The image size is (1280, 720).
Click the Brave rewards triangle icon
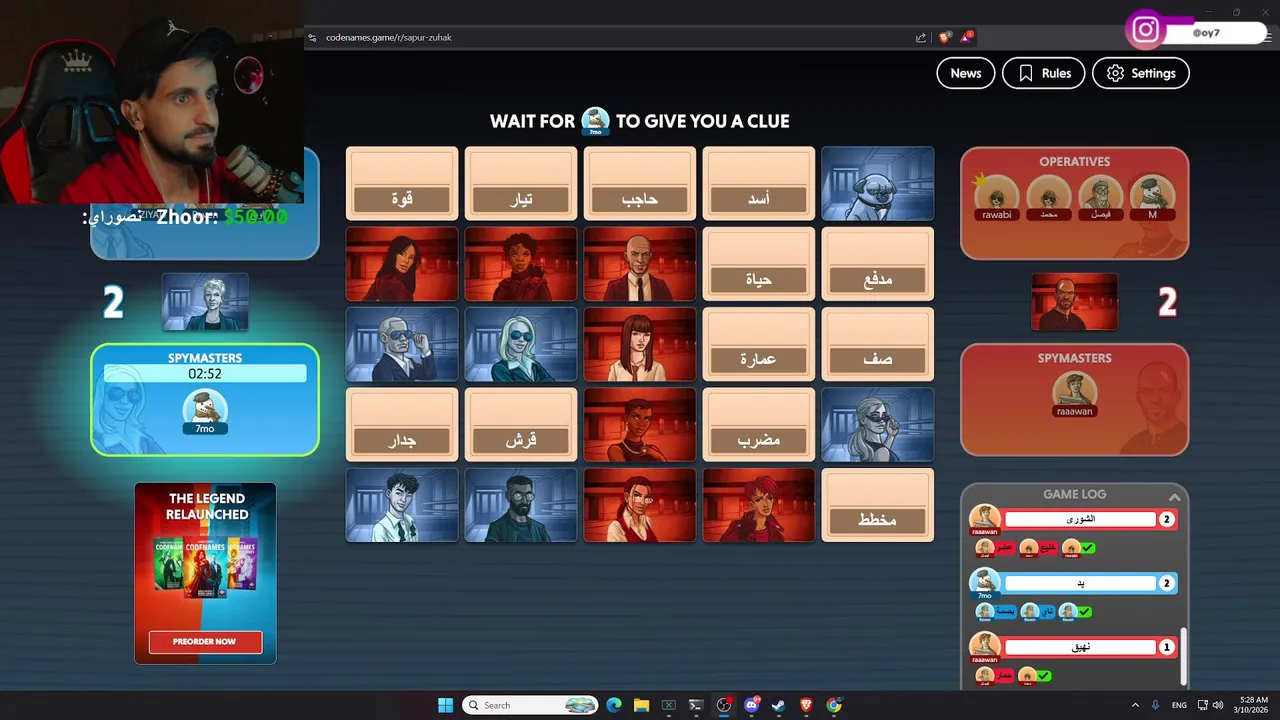click(966, 37)
